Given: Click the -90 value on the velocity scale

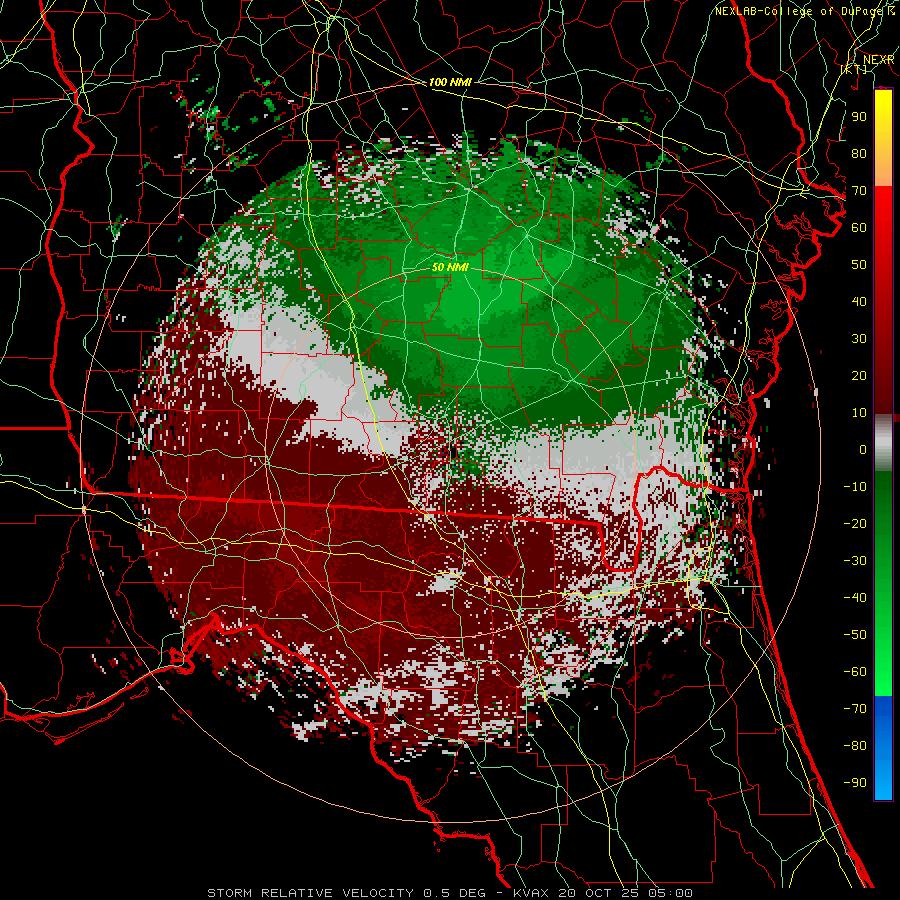Looking at the screenshot, I should pos(855,782).
